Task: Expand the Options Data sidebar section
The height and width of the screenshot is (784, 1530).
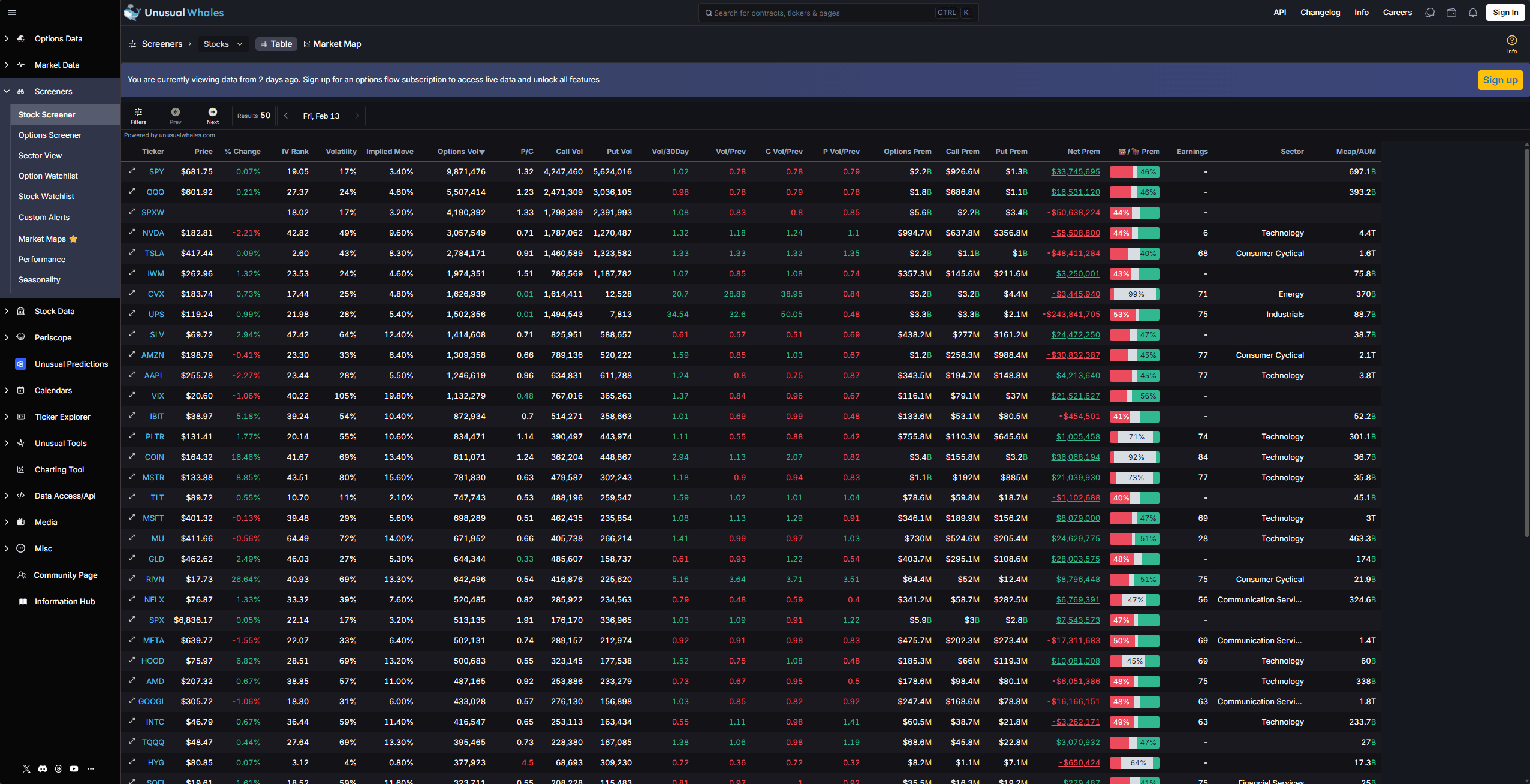Action: tap(58, 38)
